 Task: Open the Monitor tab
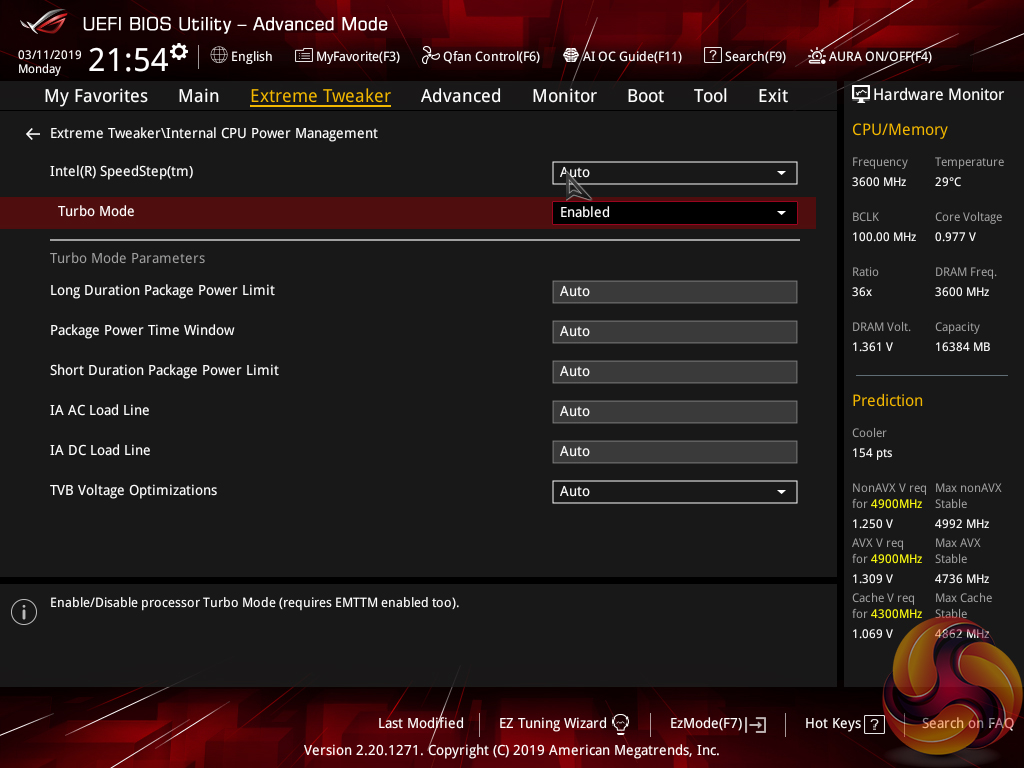[564, 96]
